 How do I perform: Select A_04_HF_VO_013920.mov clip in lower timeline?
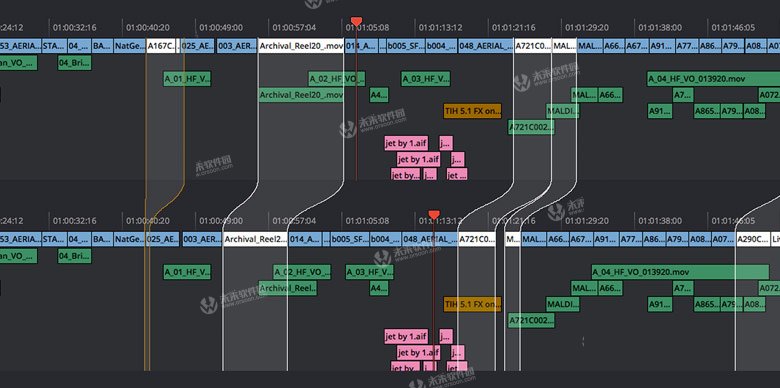[680, 272]
